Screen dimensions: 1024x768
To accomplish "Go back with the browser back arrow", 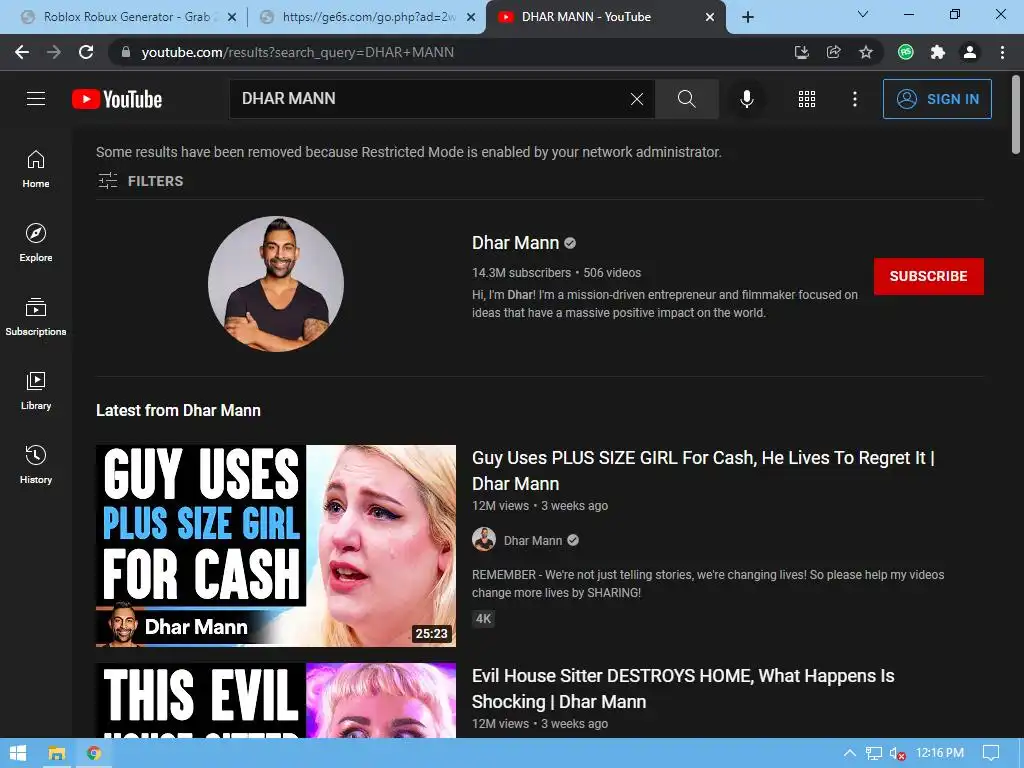I will (22, 52).
